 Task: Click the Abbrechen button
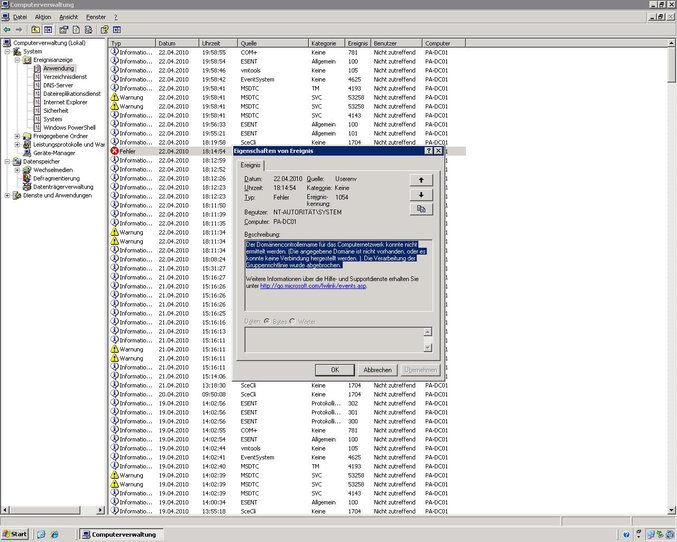377,370
